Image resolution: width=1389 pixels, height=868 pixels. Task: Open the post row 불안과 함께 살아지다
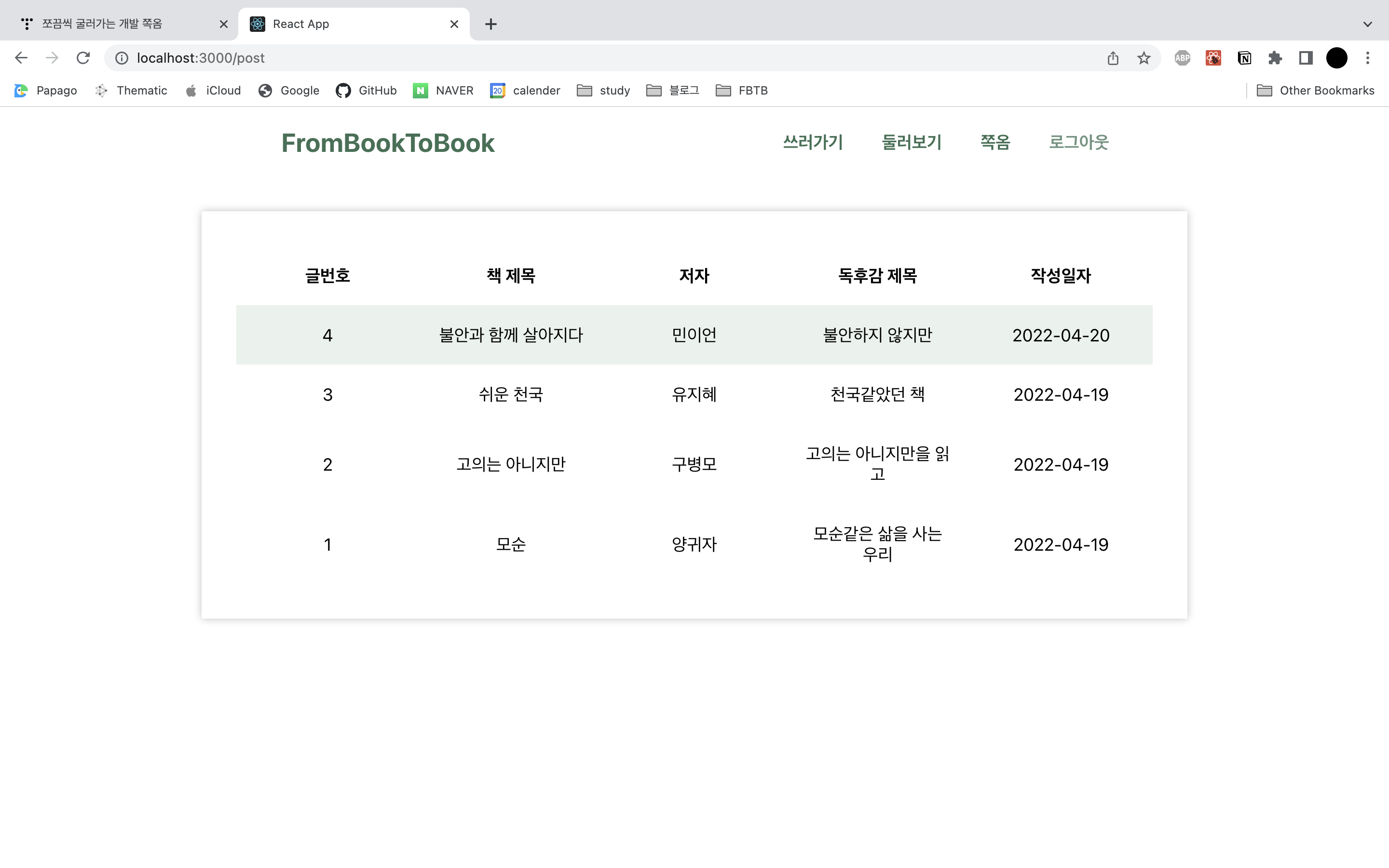(510, 335)
